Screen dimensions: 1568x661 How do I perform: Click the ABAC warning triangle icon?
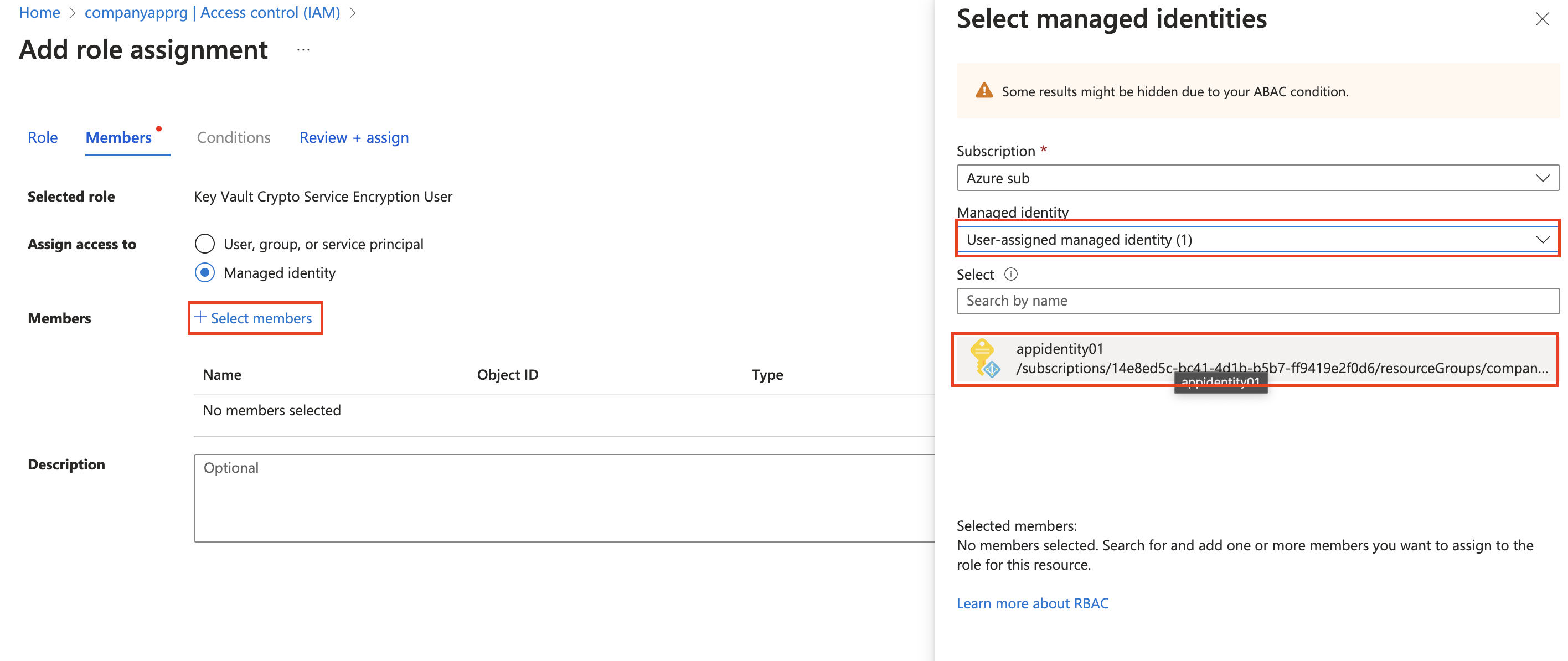(984, 91)
